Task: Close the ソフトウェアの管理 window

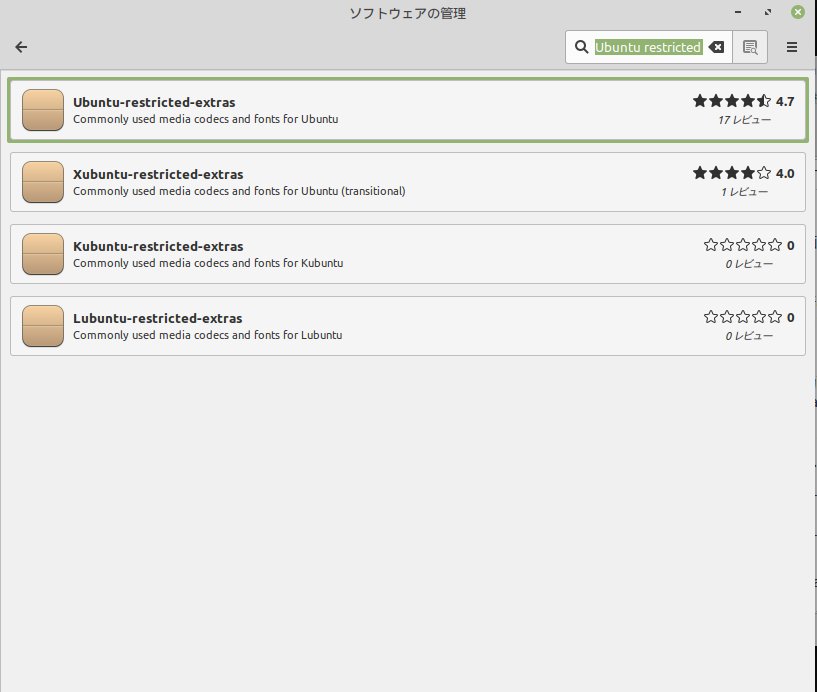Action: tap(798, 12)
